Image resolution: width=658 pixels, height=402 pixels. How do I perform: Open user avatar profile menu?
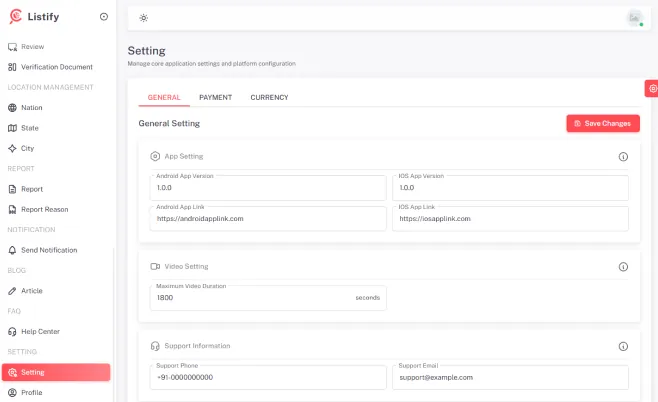(634, 18)
